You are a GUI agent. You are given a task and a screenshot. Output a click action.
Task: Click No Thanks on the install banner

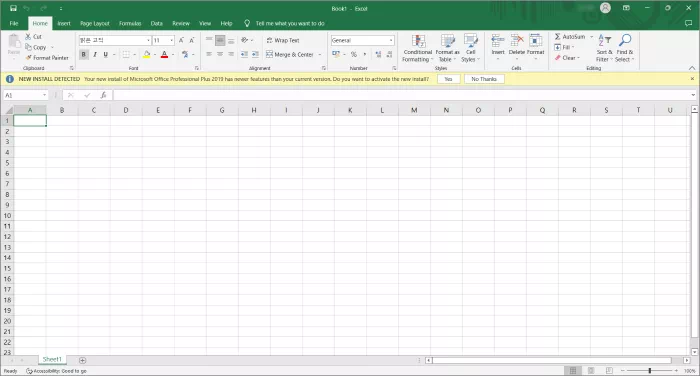[x=484, y=79]
